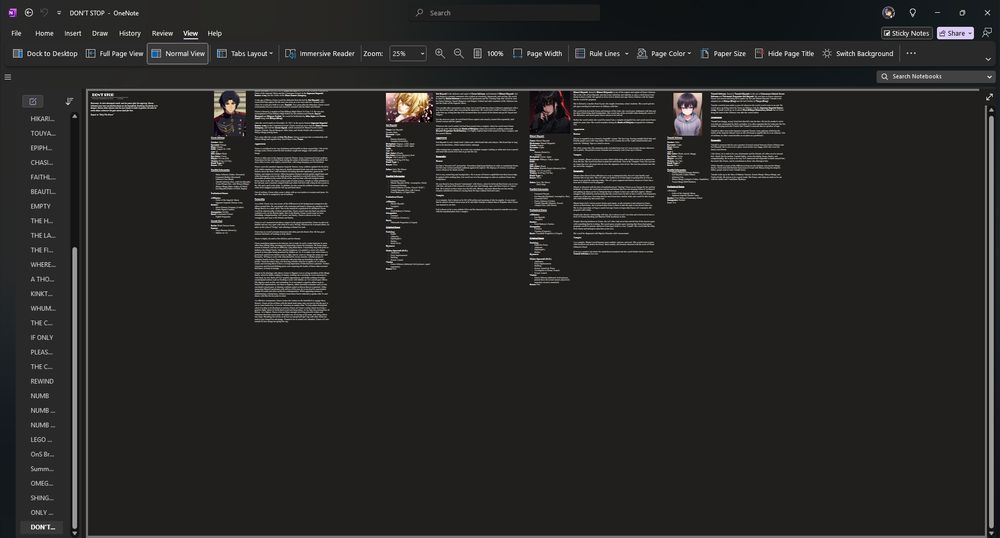Open the HIKARI... page

pos(43,119)
